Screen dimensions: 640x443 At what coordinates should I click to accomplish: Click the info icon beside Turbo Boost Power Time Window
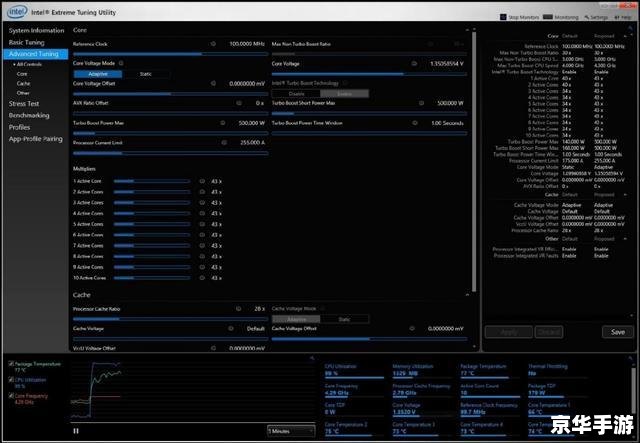click(415, 123)
